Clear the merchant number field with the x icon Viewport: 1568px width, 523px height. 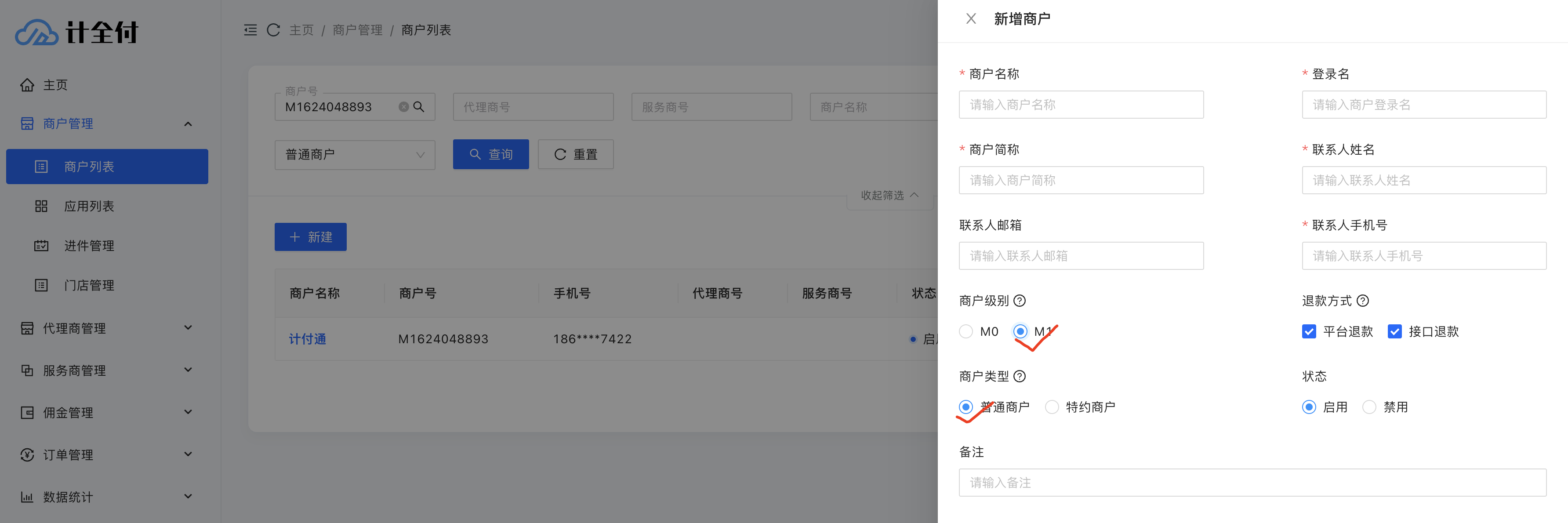point(403,106)
